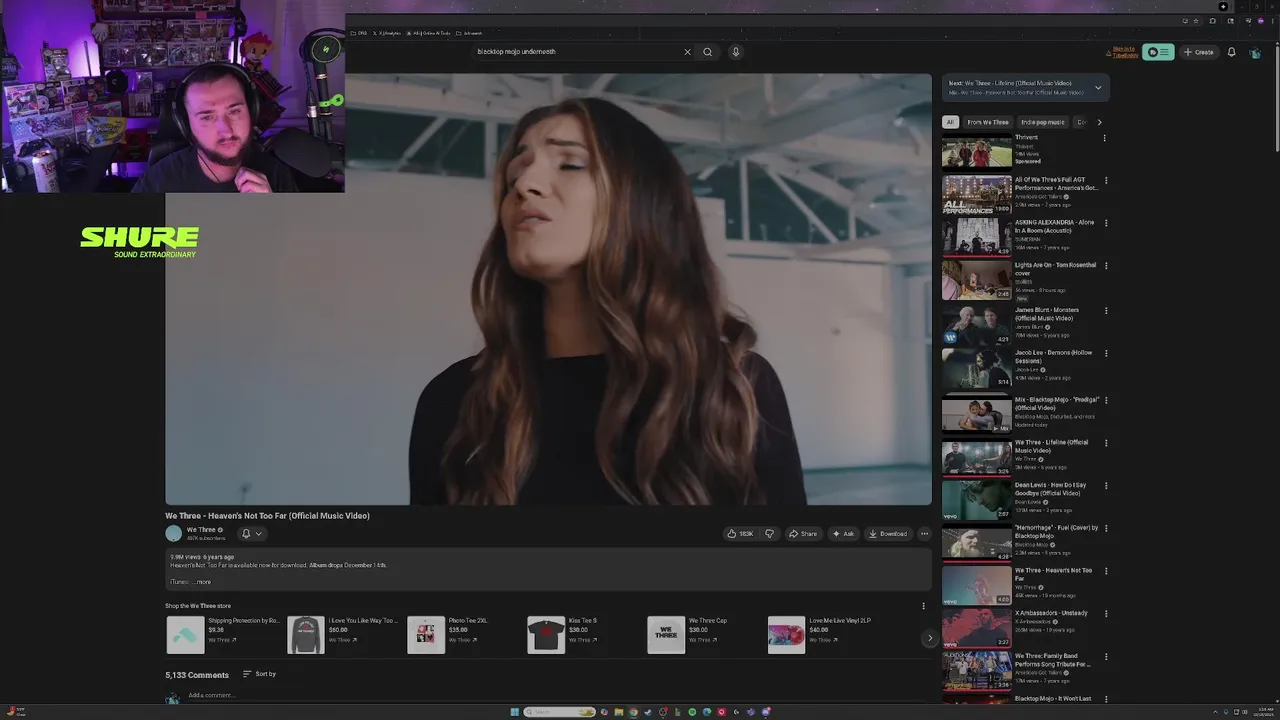Start voice search with the microphone icon
Screen dimensions: 1280x720
pos(736,52)
